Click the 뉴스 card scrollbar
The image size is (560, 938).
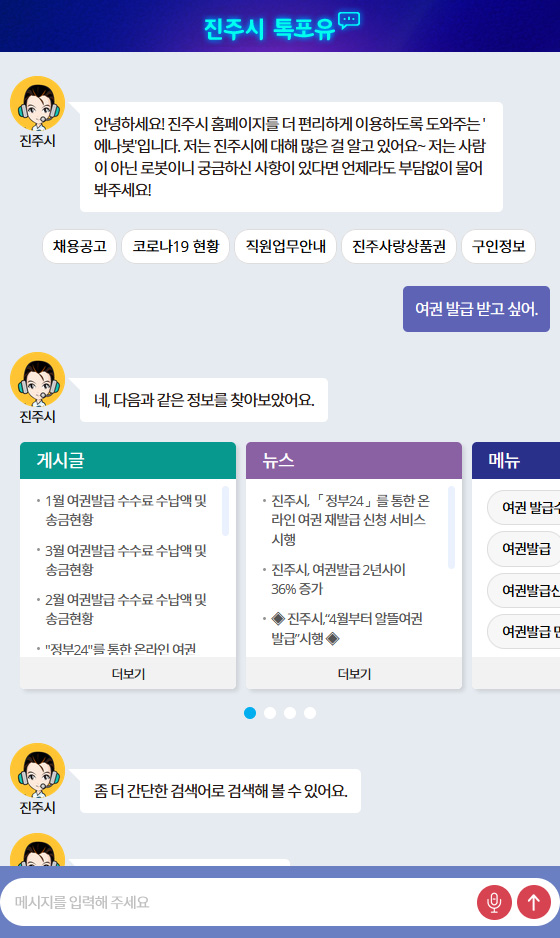[452, 527]
